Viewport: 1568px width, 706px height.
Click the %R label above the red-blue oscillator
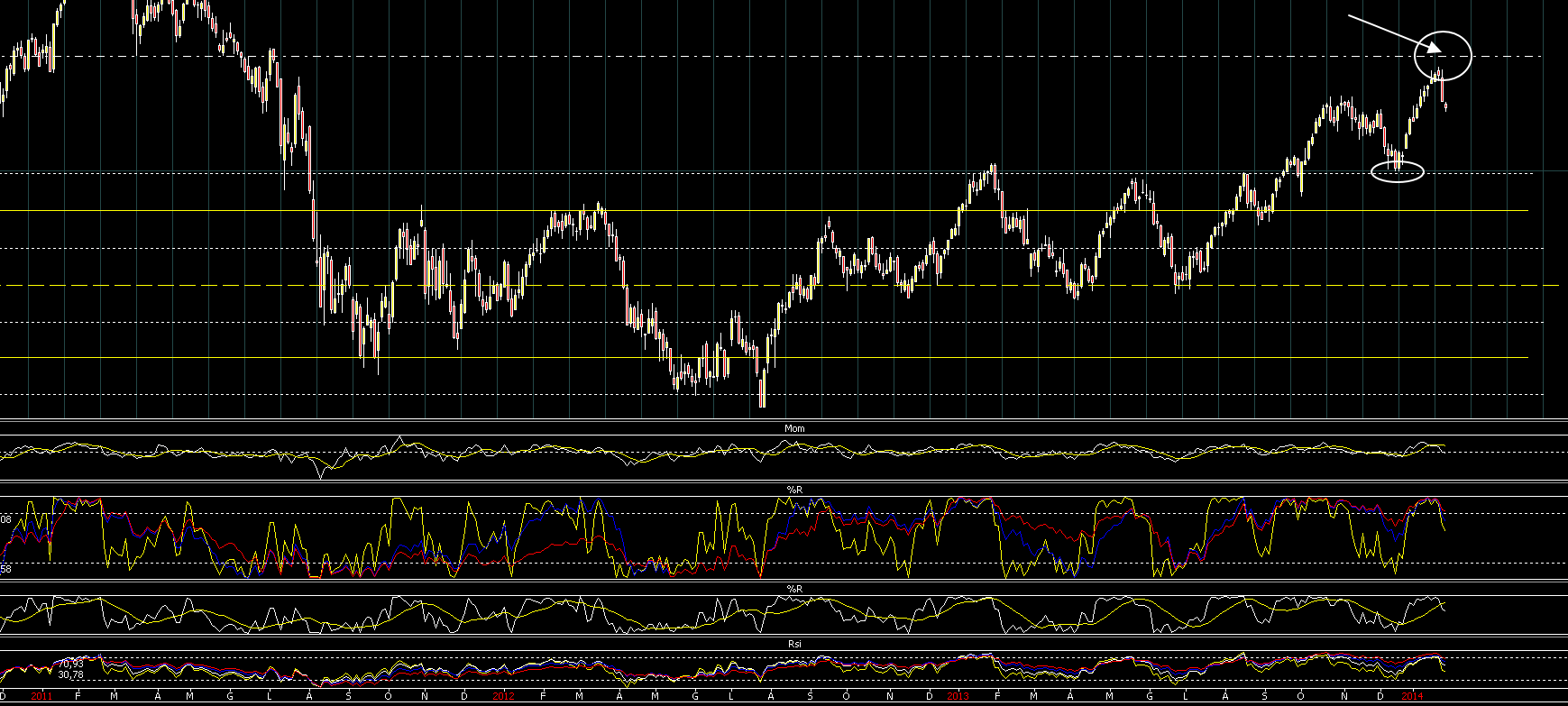click(794, 489)
